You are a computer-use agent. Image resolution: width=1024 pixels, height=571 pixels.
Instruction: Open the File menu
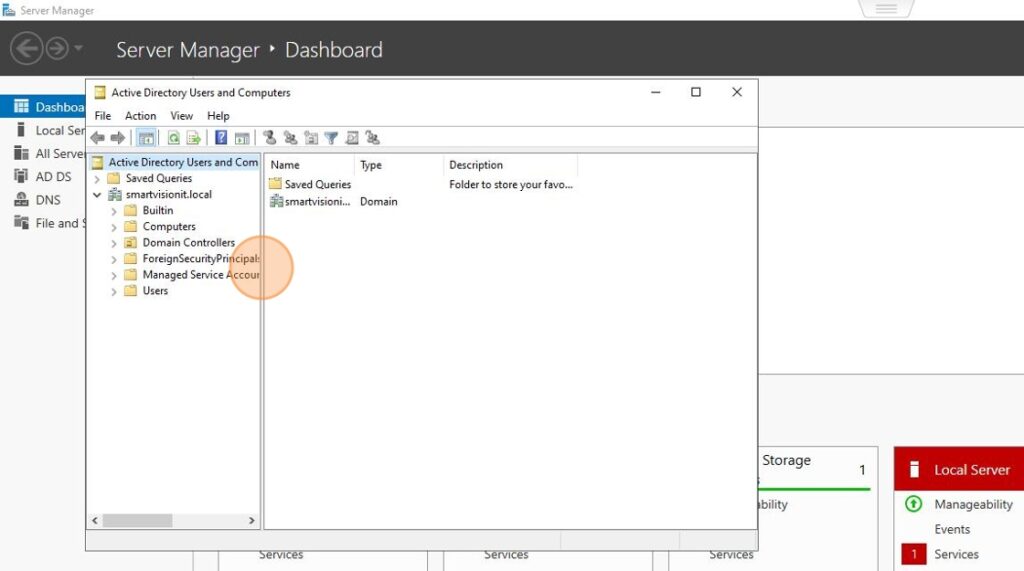click(103, 116)
